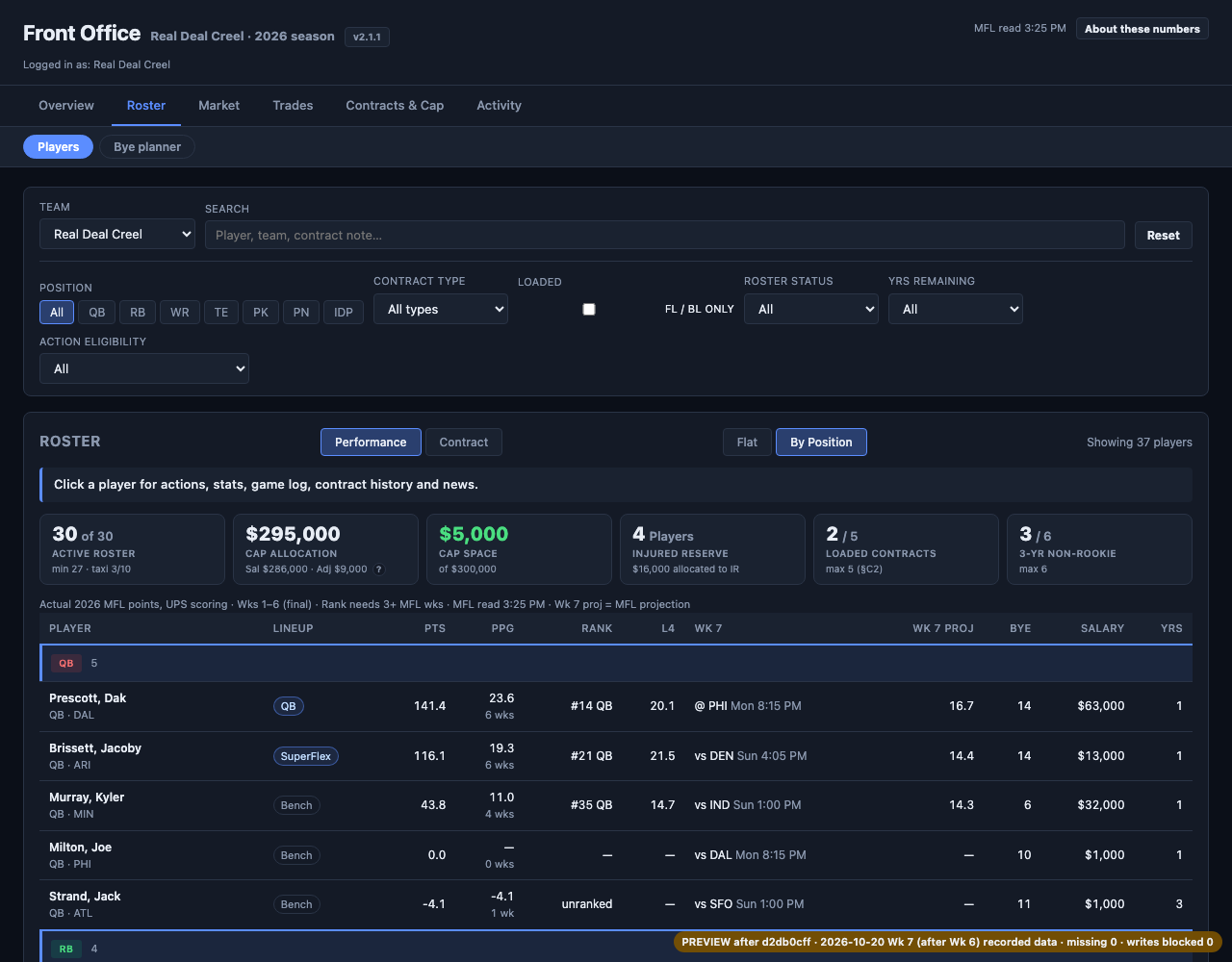This screenshot has width=1232, height=962.
Task: Sort by the Salary column header
Action: tap(1102, 628)
